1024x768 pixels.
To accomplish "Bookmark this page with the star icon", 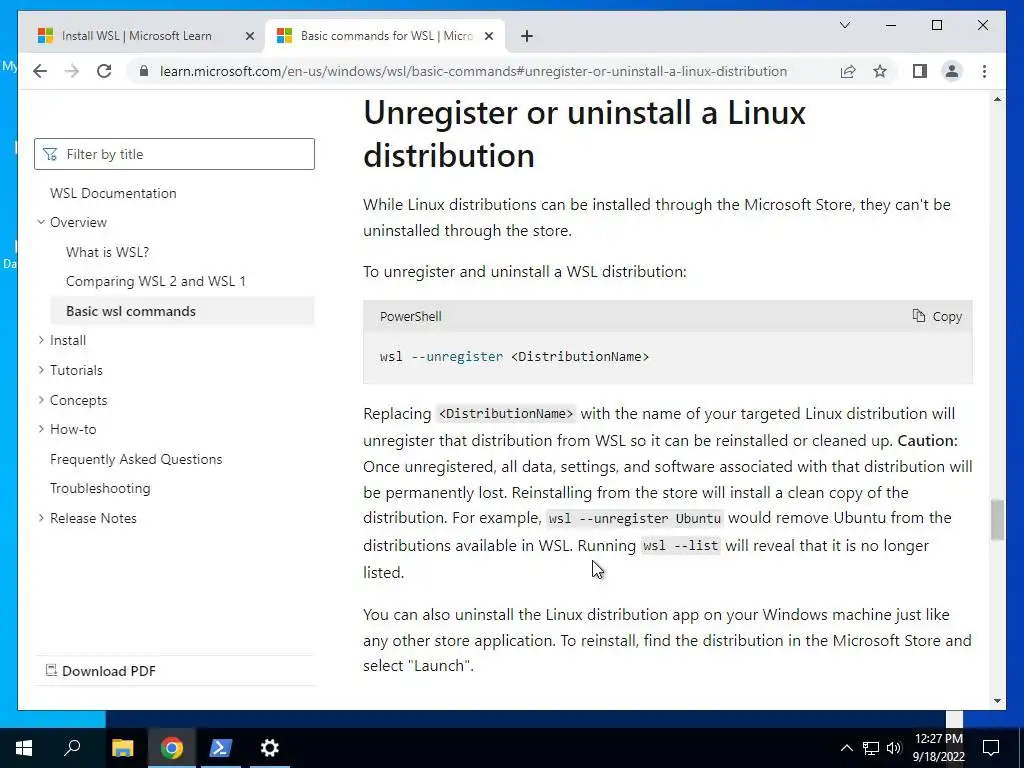I will (880, 71).
